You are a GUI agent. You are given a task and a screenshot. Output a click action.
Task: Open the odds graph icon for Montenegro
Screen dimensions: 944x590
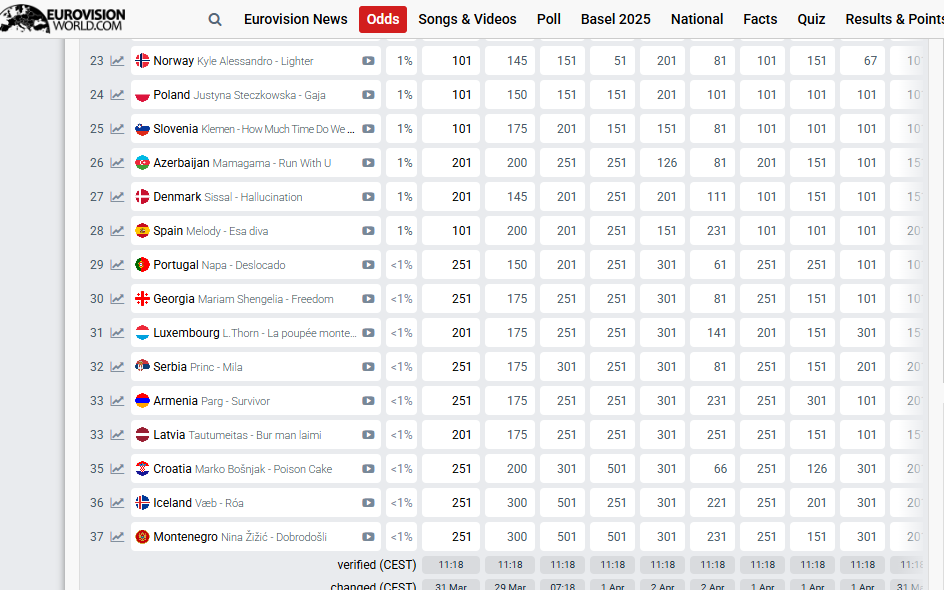pyautogui.click(x=117, y=537)
